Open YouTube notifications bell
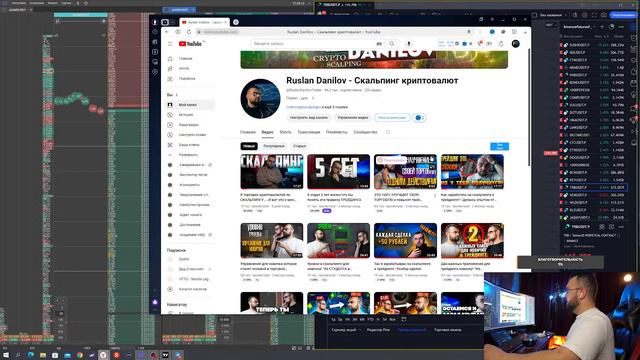 tap(501, 44)
